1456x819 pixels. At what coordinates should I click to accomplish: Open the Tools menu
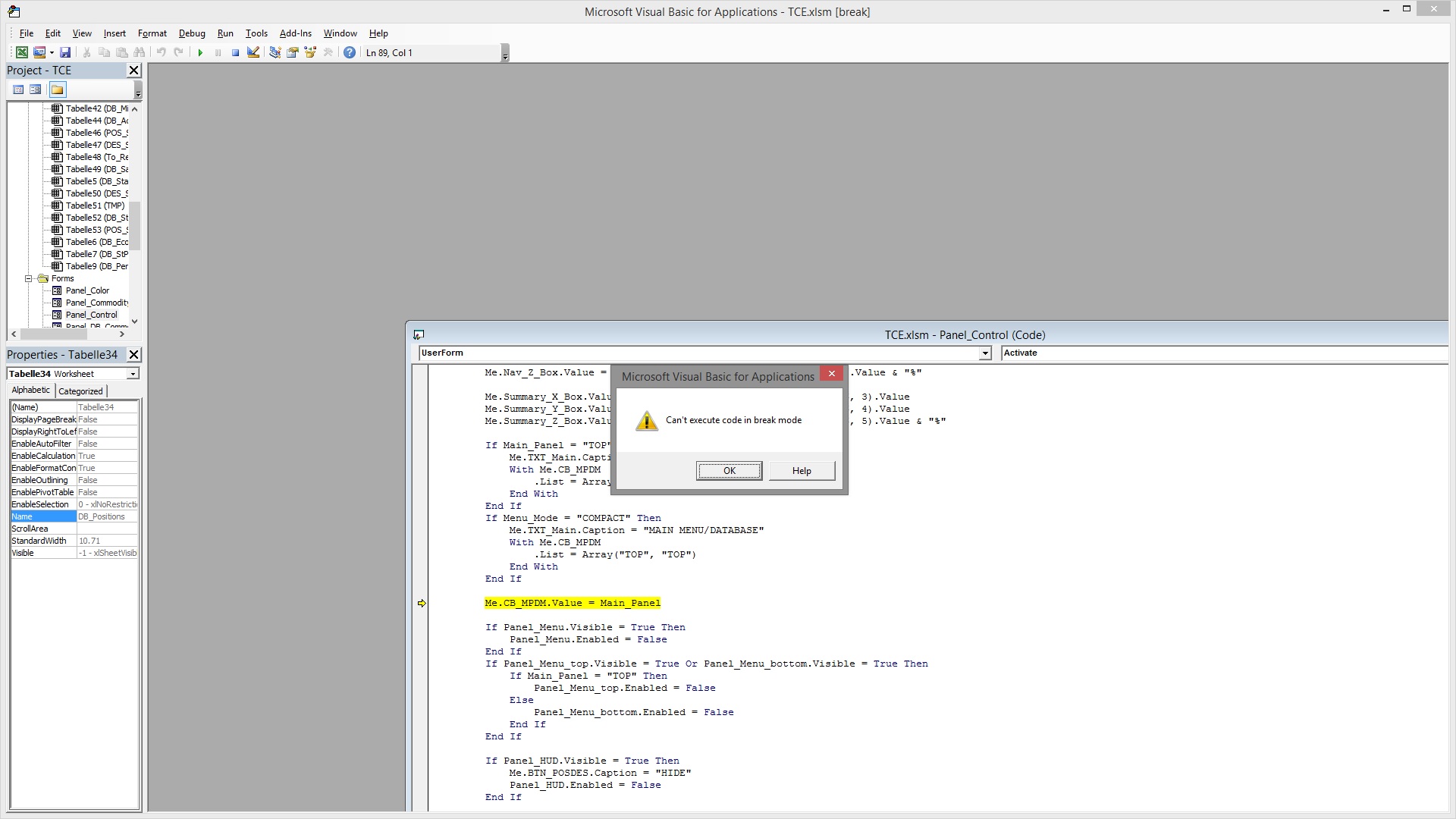tap(256, 33)
